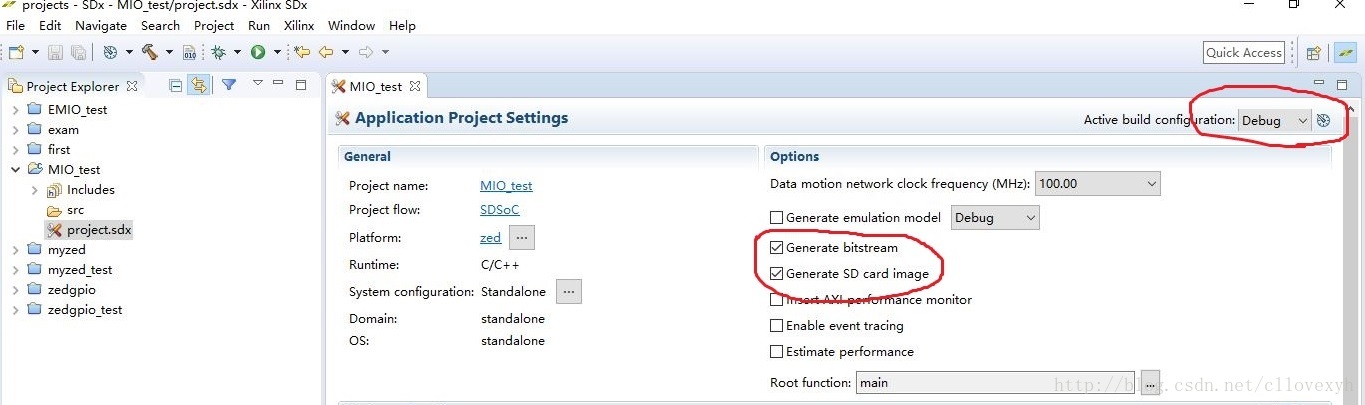Expand the zedgpio project node
Screen dimensions: 1365x405
click(15, 289)
